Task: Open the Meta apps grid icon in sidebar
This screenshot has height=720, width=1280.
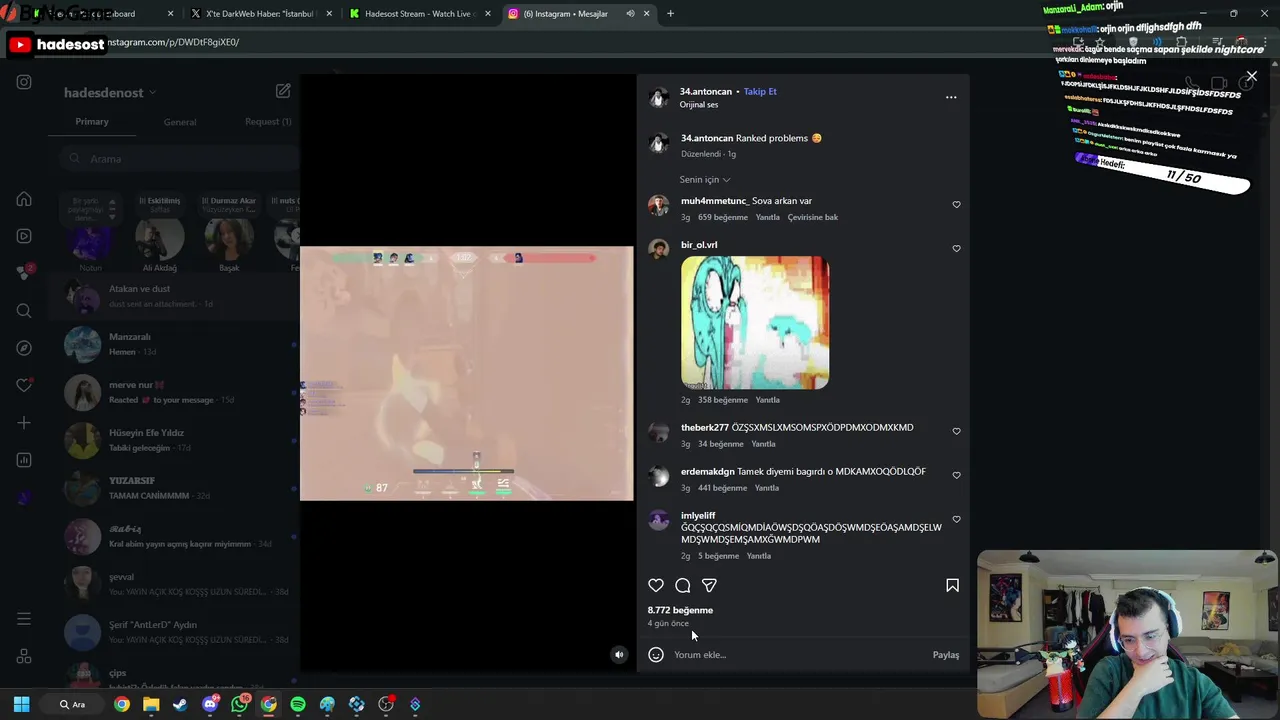Action: coord(24,657)
